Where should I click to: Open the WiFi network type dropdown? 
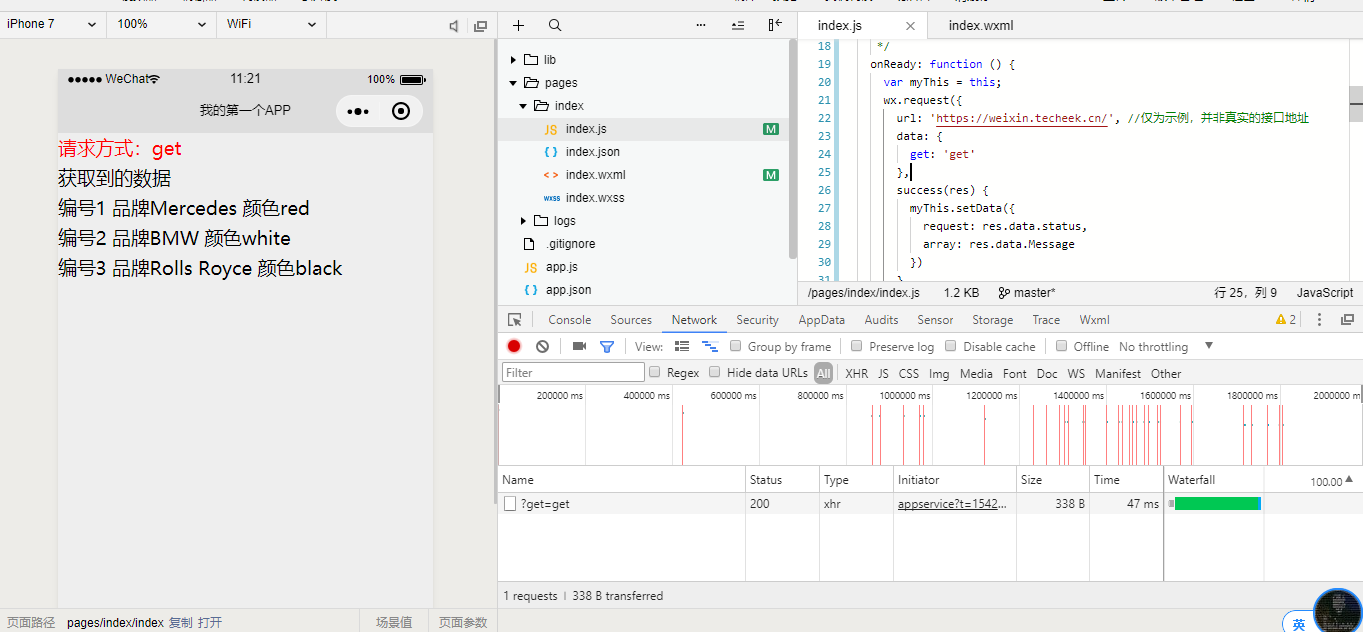pyautogui.click(x=270, y=24)
